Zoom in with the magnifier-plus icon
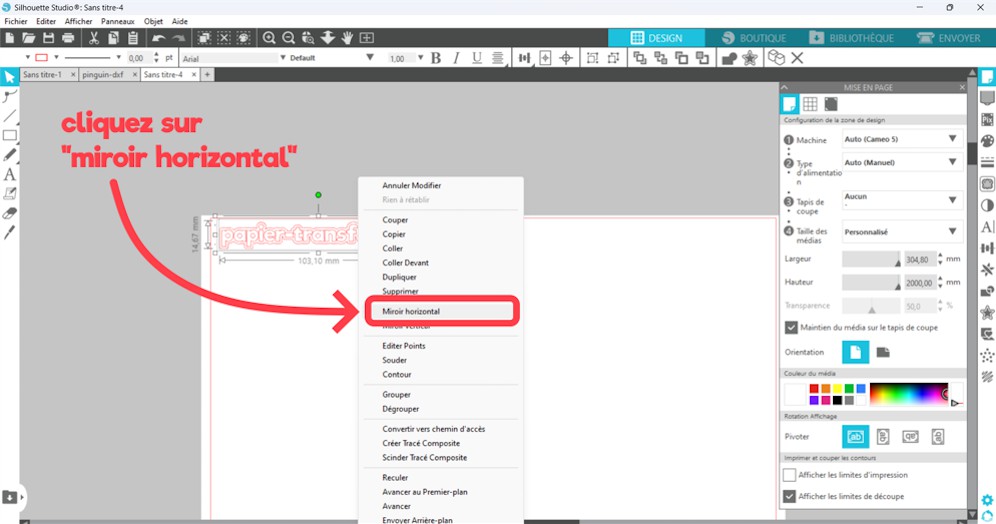Viewport: 996px width, 524px height. [x=269, y=38]
